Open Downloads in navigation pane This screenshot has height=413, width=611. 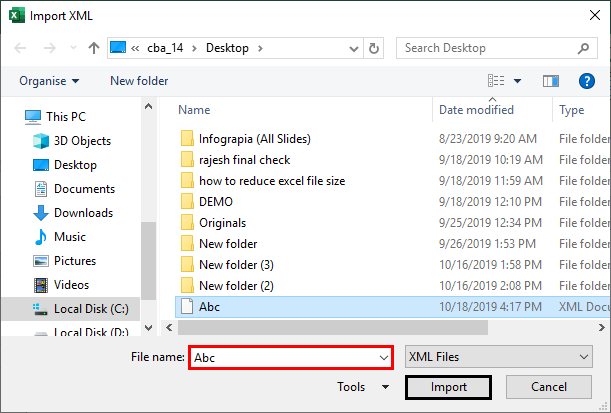coord(83,213)
